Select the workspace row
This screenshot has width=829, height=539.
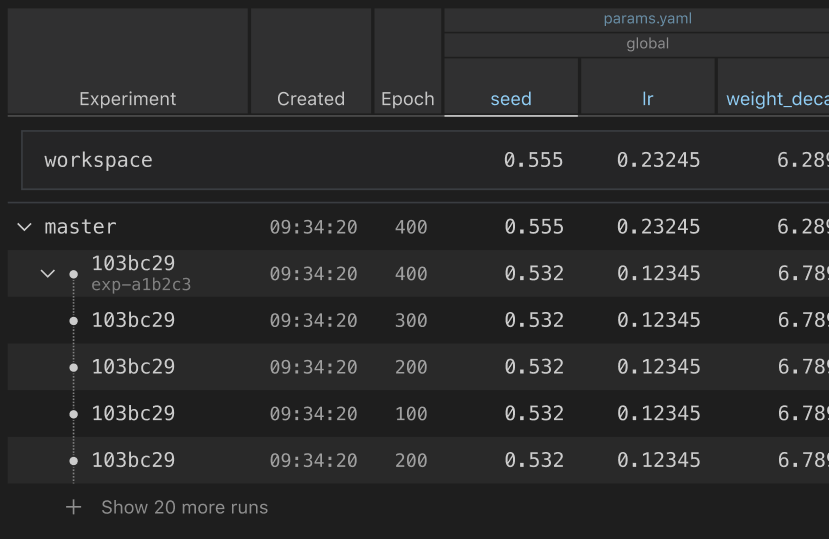click(425, 160)
